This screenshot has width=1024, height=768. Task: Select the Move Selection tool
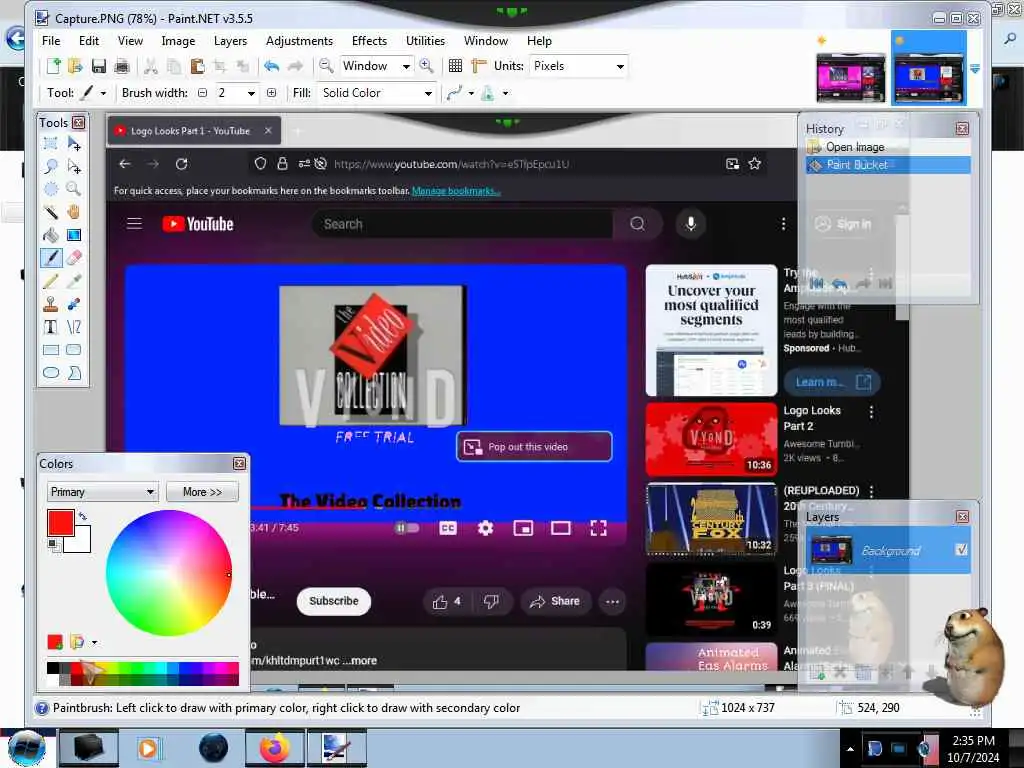(74, 167)
